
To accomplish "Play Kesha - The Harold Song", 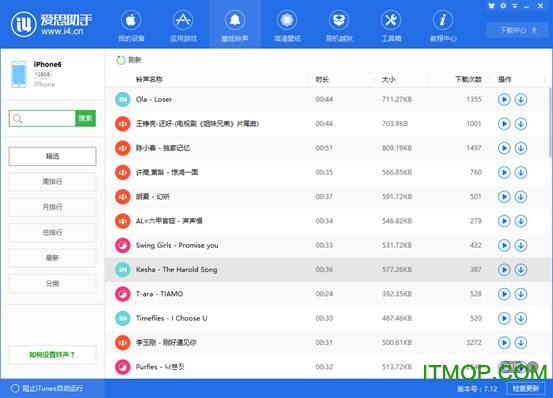I will pos(504,270).
